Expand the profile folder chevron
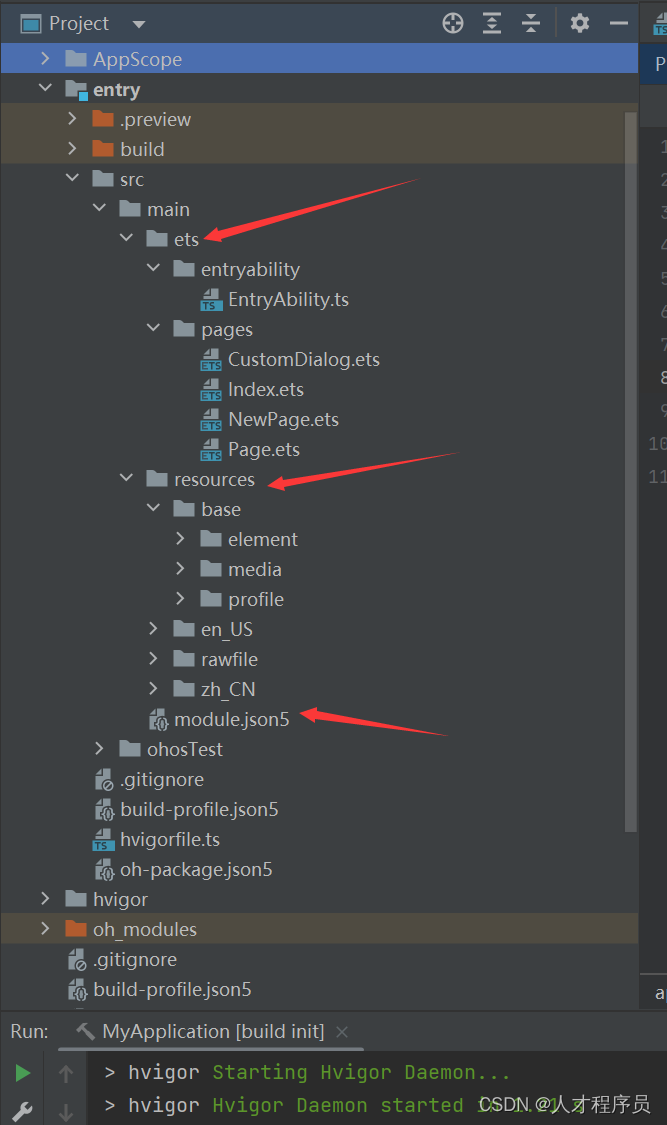Screen dimensions: 667x1125 point(180,599)
